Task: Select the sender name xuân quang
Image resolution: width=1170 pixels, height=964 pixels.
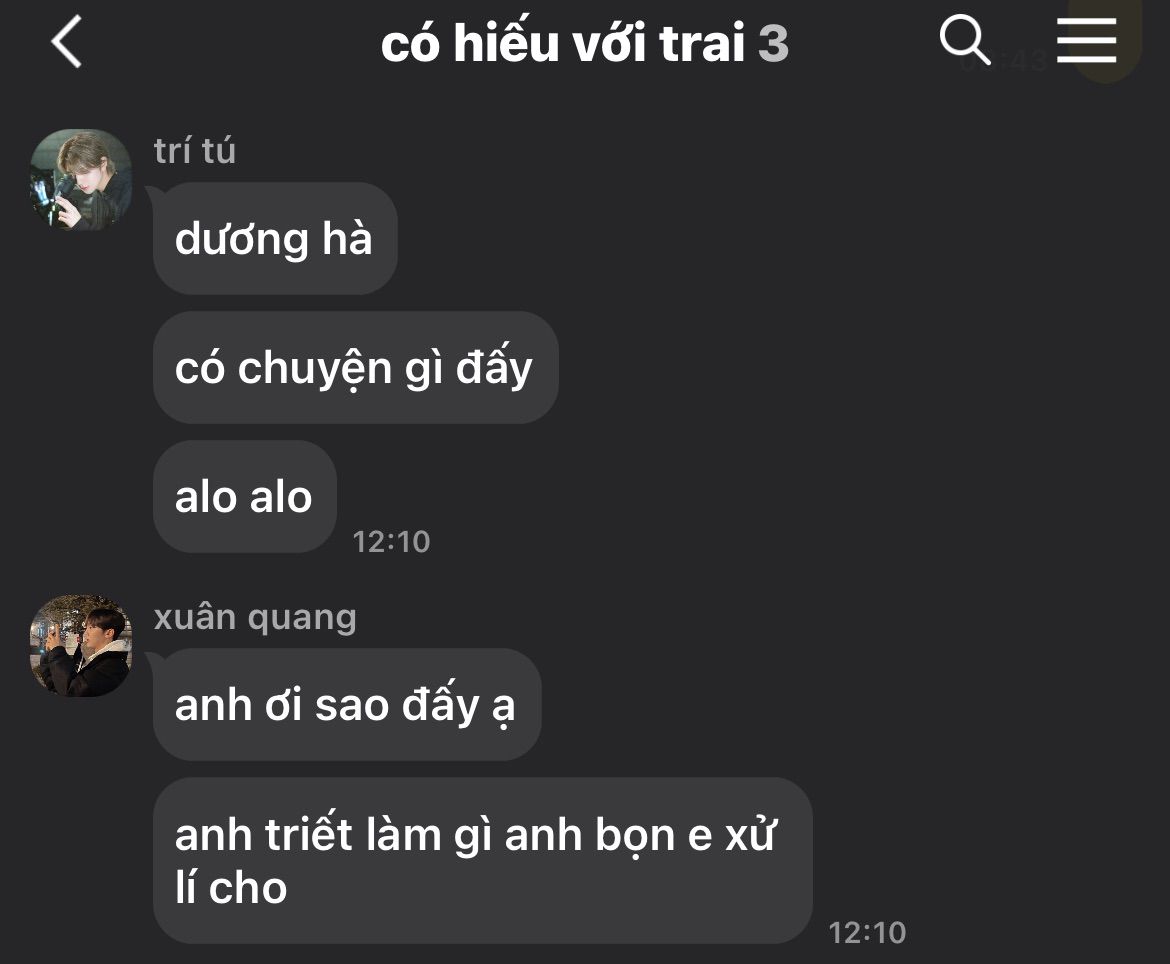Action: click(x=255, y=618)
